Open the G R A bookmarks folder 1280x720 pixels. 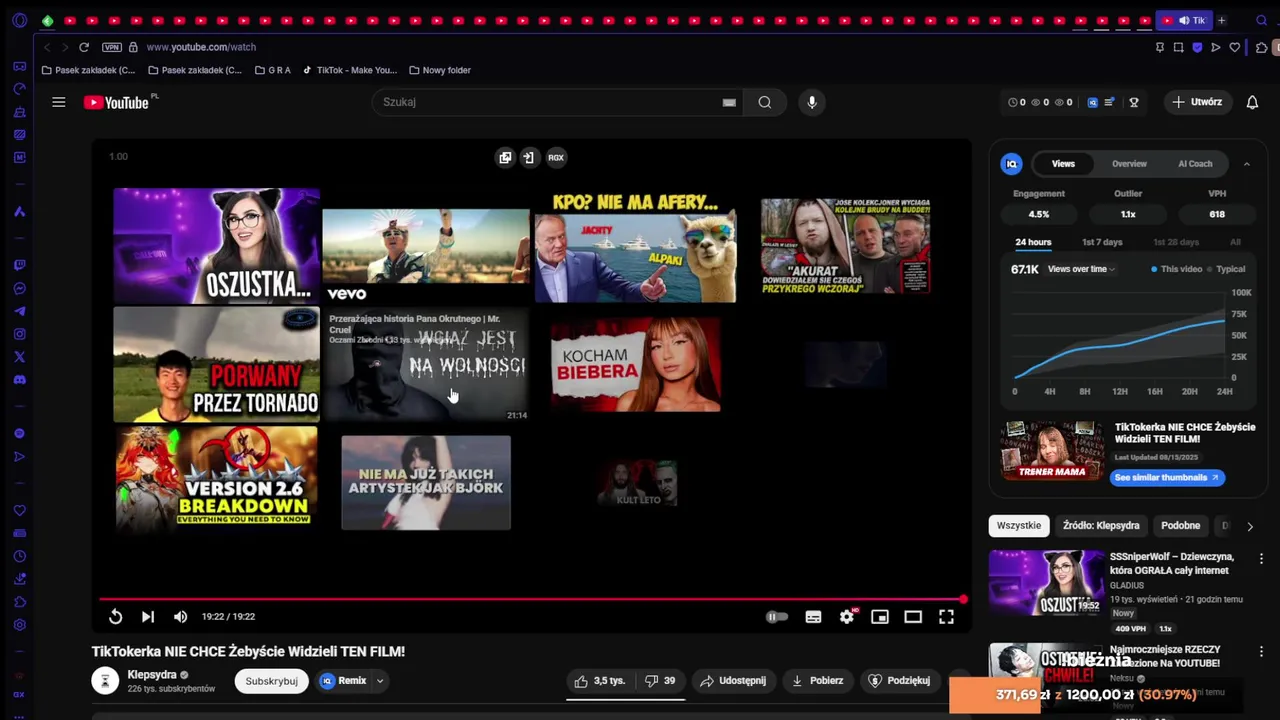[x=273, y=70]
